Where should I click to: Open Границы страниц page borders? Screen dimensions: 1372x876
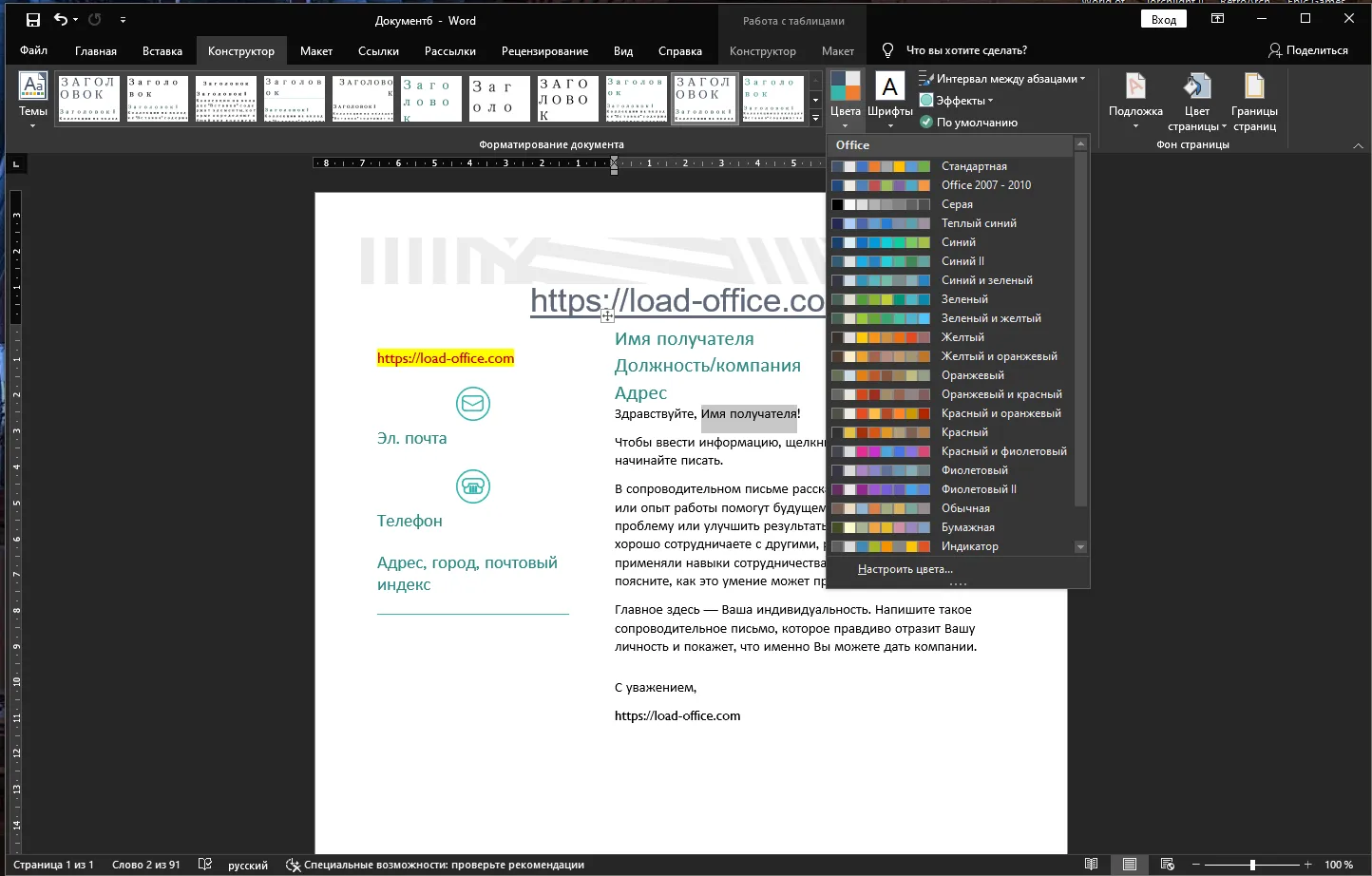[x=1254, y=101]
